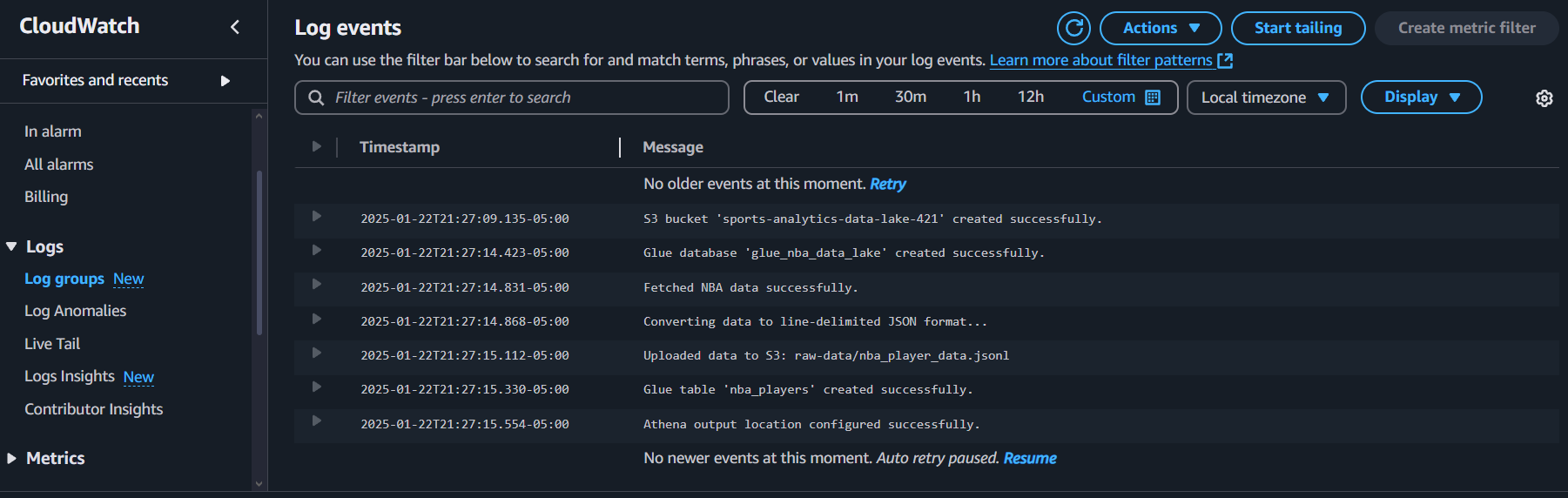Open external link icon for filter patterns
Screen dimensions: 1568x498
(1225, 60)
